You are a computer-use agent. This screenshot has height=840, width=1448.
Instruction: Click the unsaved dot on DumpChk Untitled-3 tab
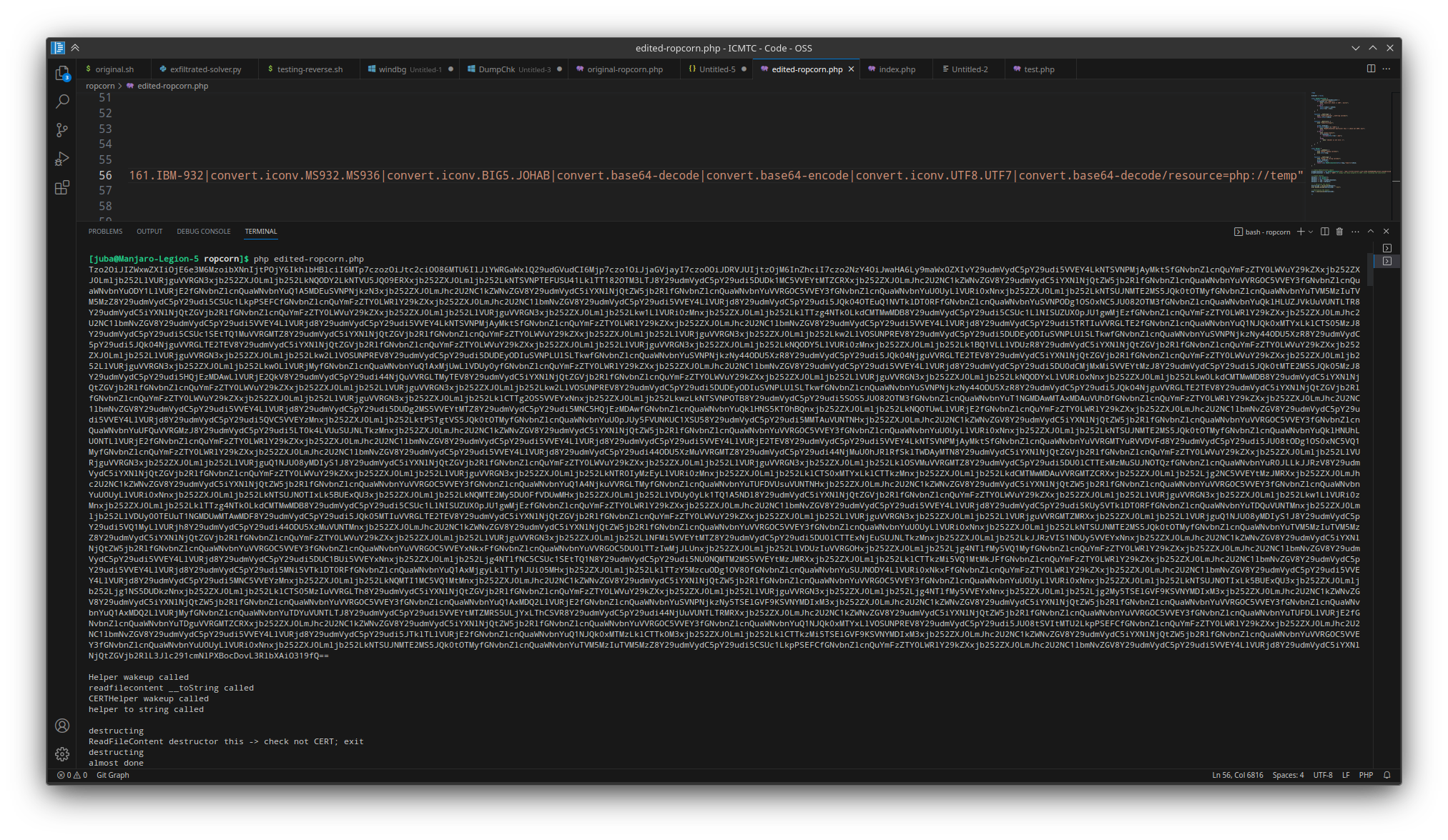click(559, 69)
